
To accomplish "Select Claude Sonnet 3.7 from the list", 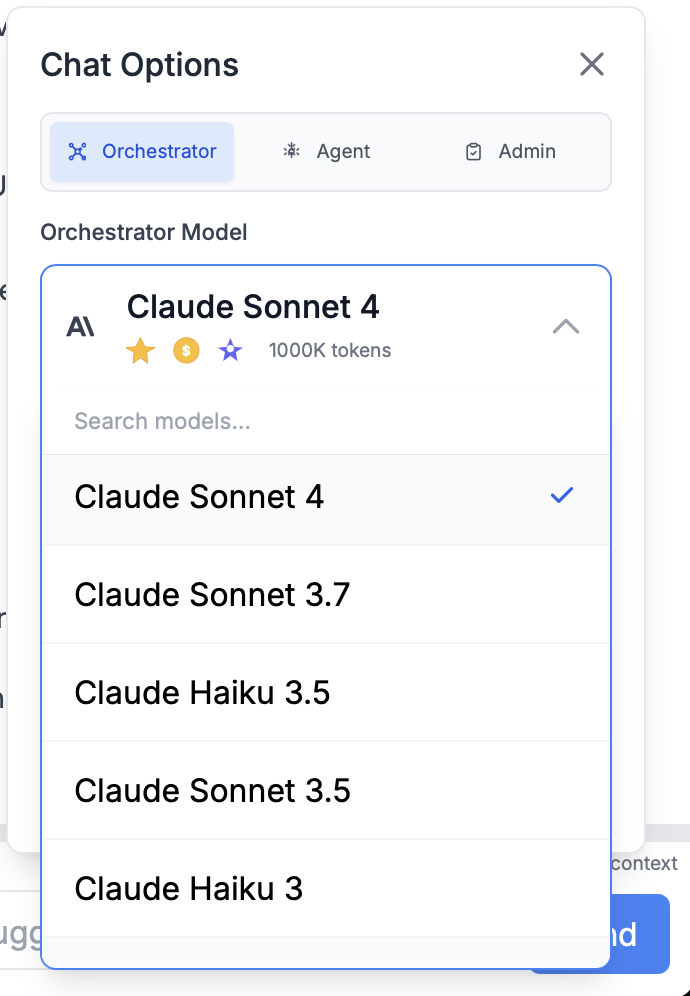I will [213, 594].
